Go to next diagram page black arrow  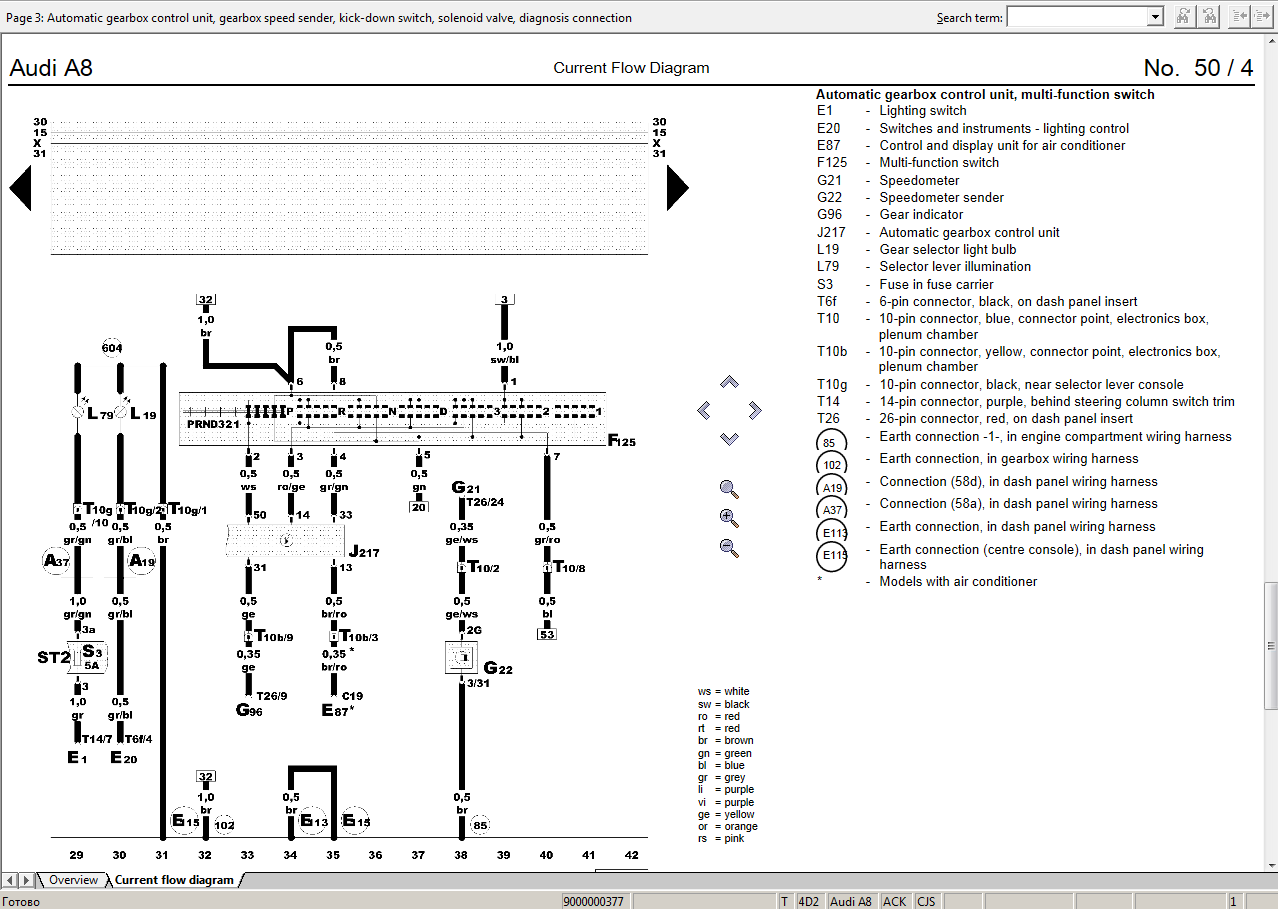[677, 187]
